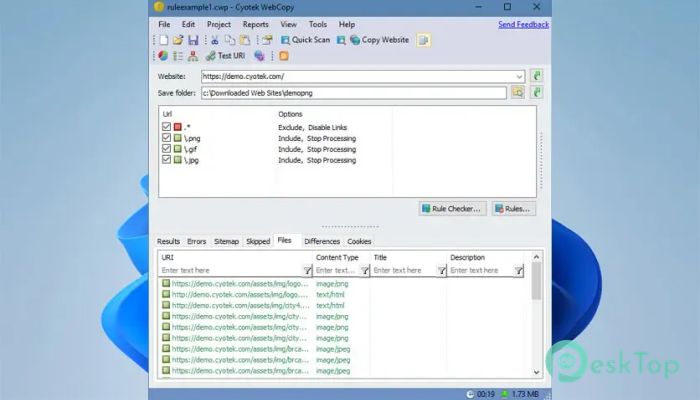This screenshot has height=400, width=700.
Task: Click the 00:19 elapsed time in status bar
Action: point(486,394)
